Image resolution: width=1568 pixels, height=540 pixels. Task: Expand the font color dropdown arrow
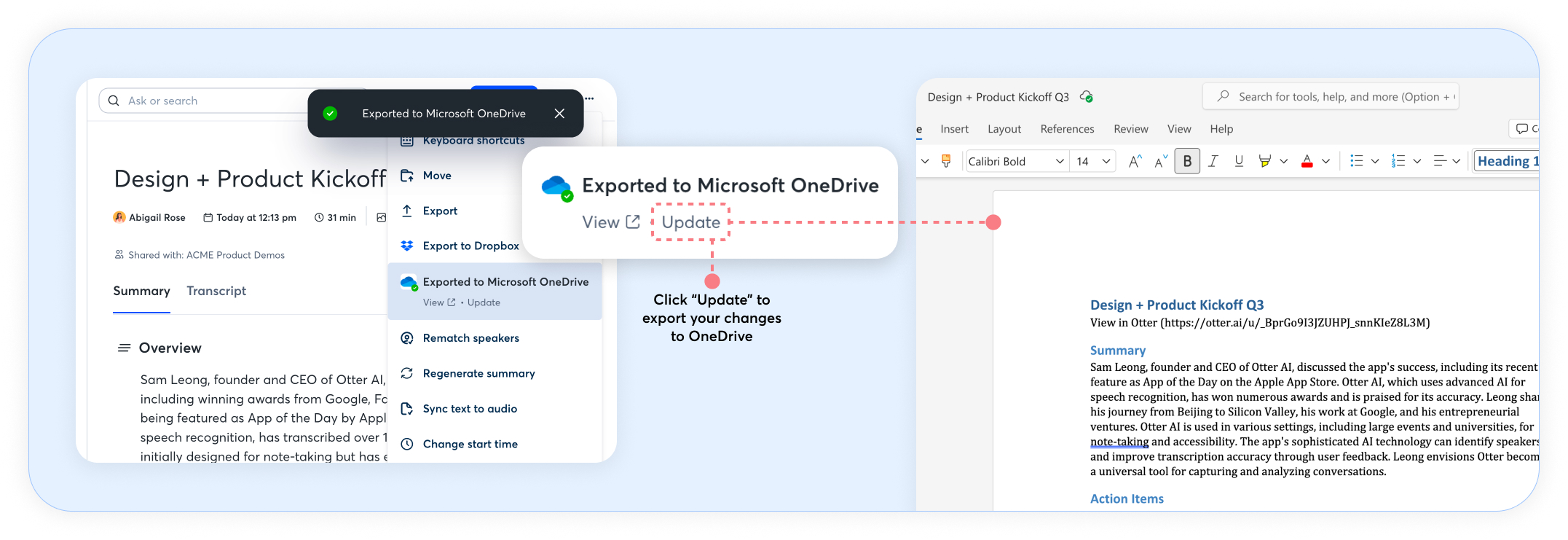(1325, 161)
